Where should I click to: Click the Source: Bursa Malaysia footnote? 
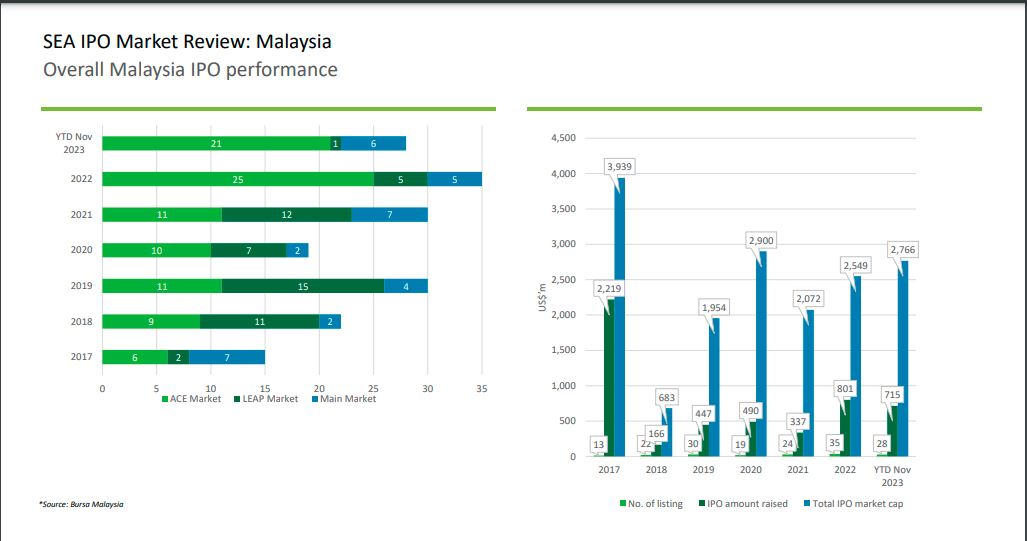(81, 504)
